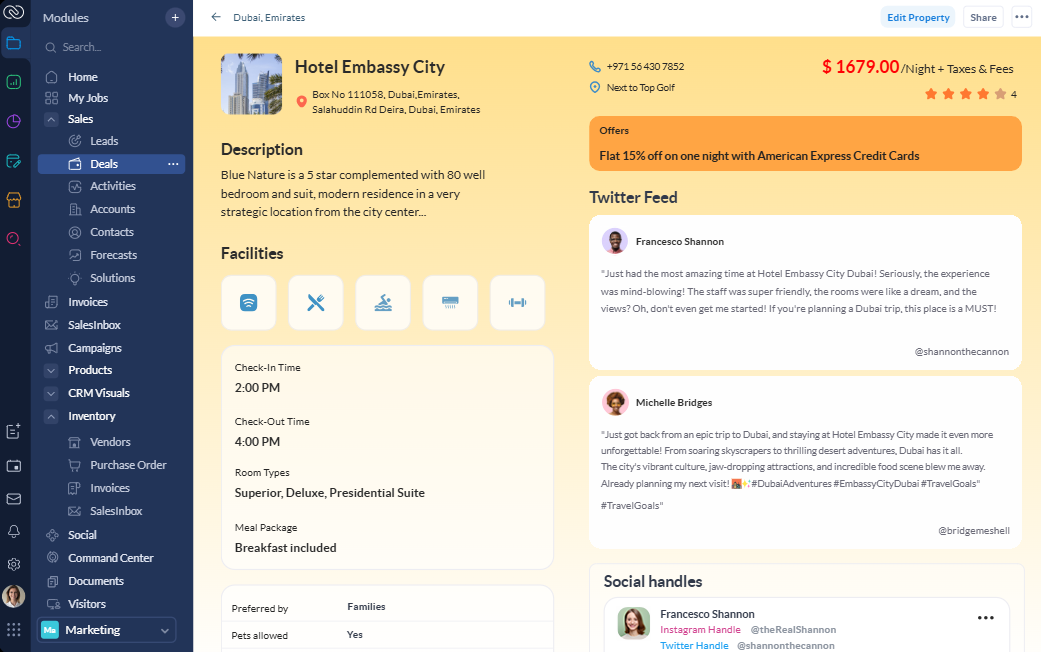This screenshot has width=1041, height=652.
Task: Click the air conditioning facility icon
Action: click(x=449, y=302)
